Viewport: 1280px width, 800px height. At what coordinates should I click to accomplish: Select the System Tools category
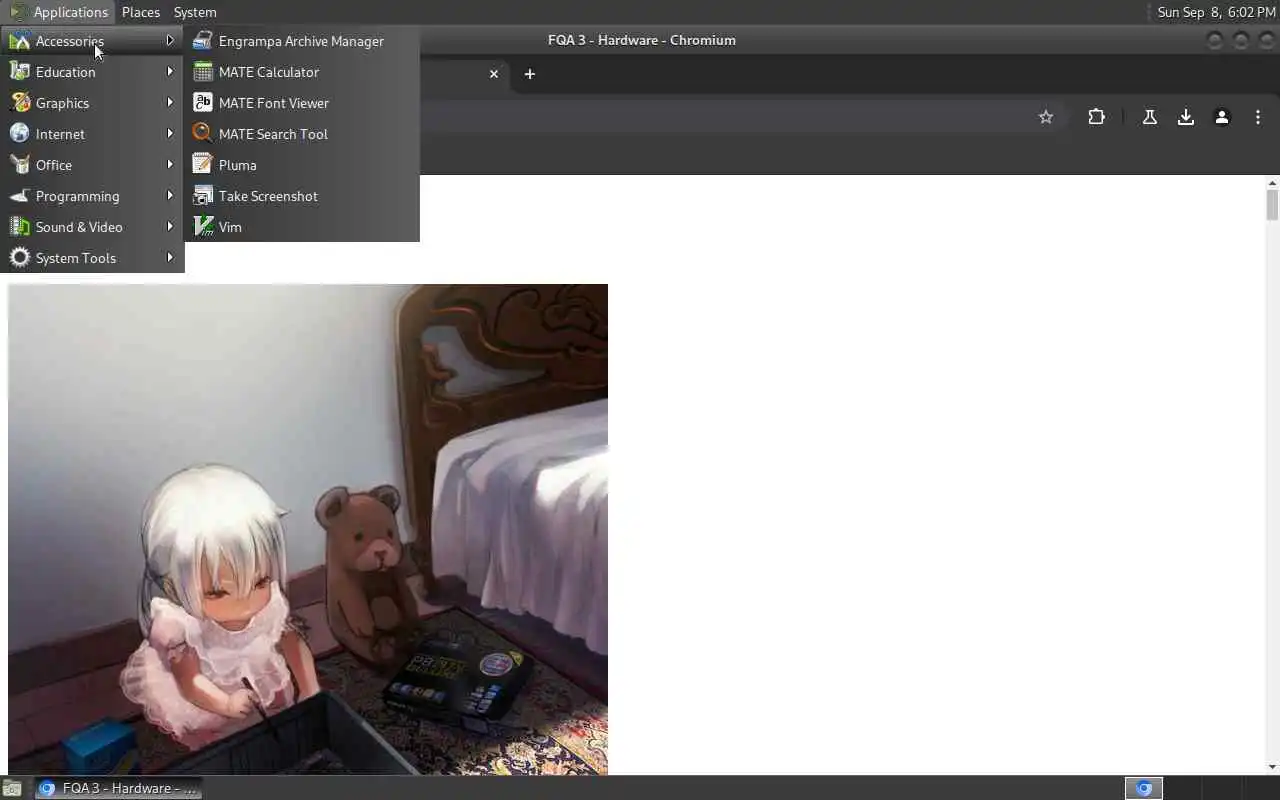(92, 258)
